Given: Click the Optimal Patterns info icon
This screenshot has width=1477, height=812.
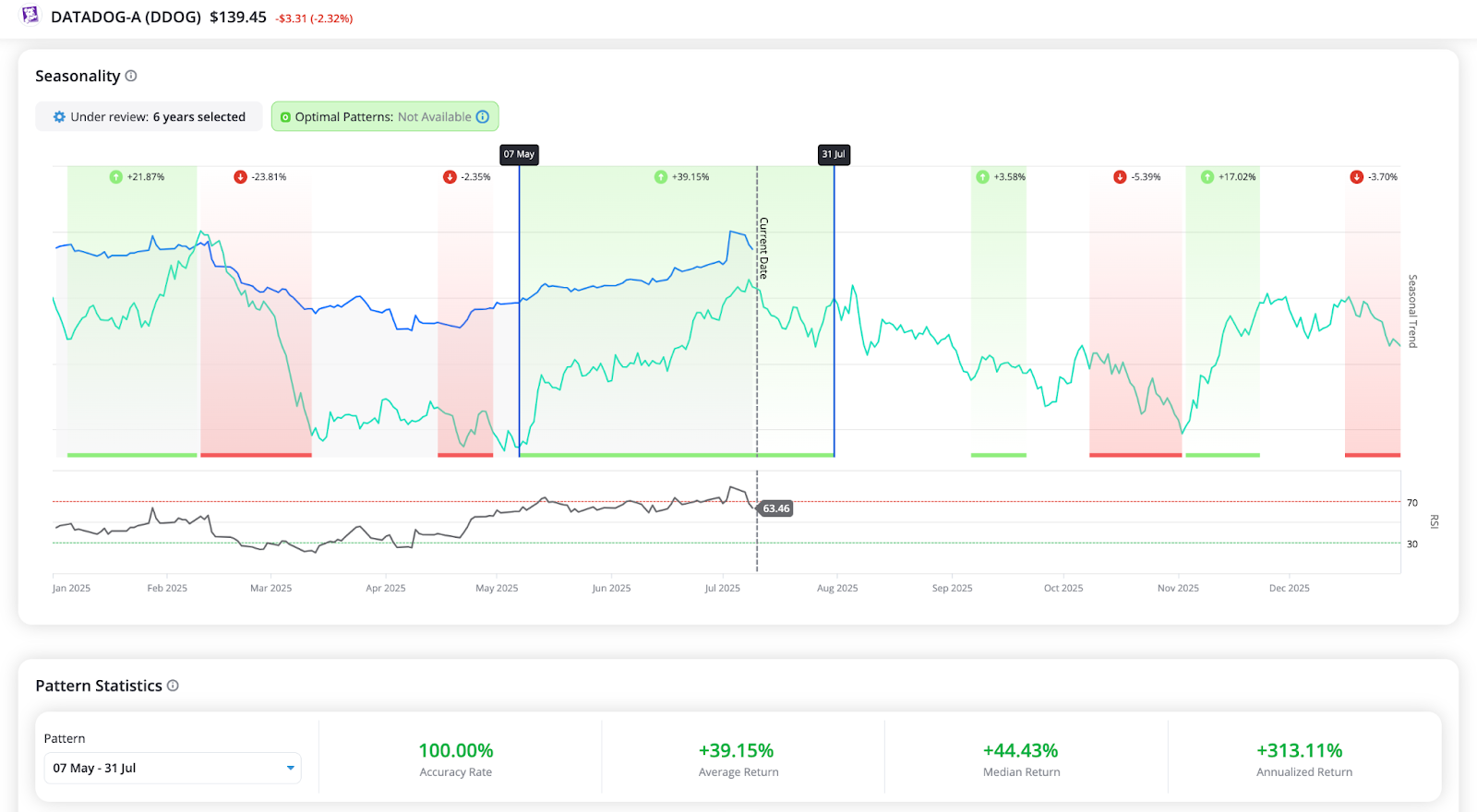Looking at the screenshot, I should click(x=483, y=117).
